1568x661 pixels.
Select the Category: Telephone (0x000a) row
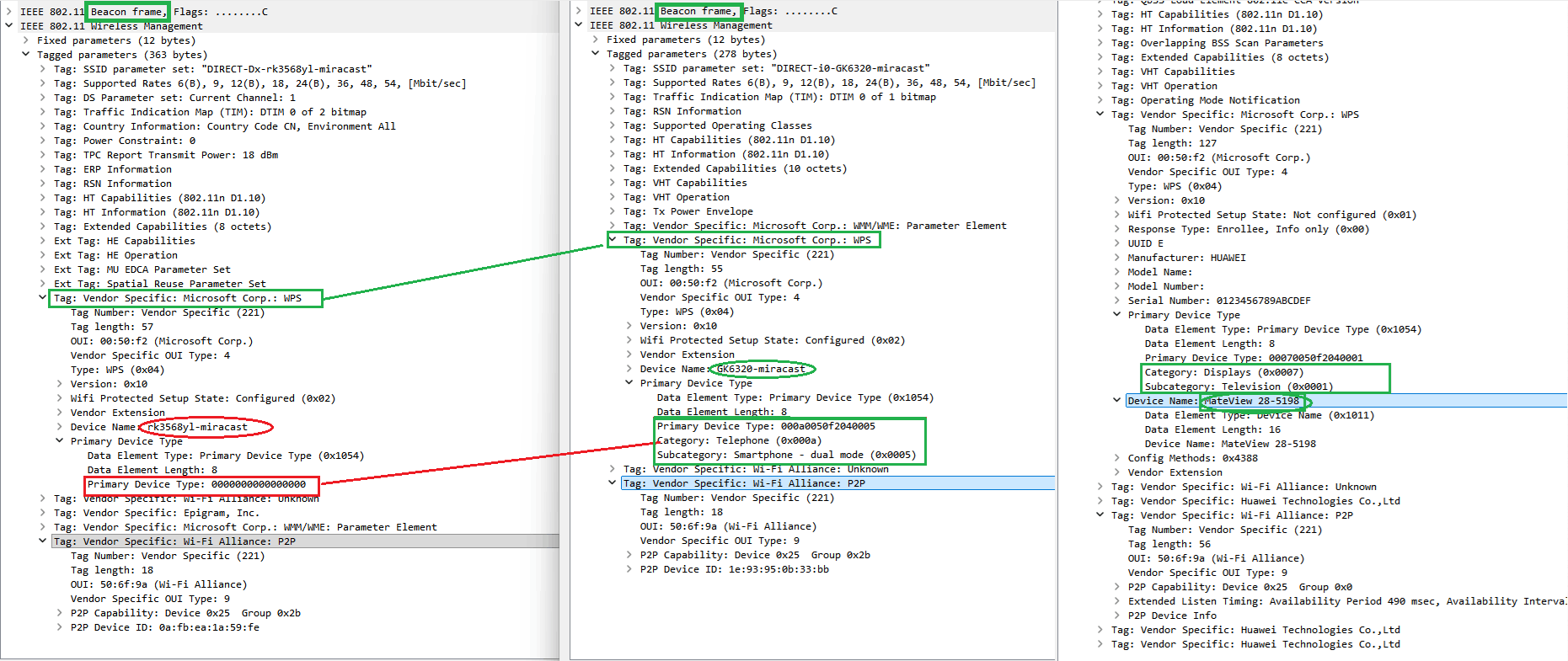click(x=739, y=440)
